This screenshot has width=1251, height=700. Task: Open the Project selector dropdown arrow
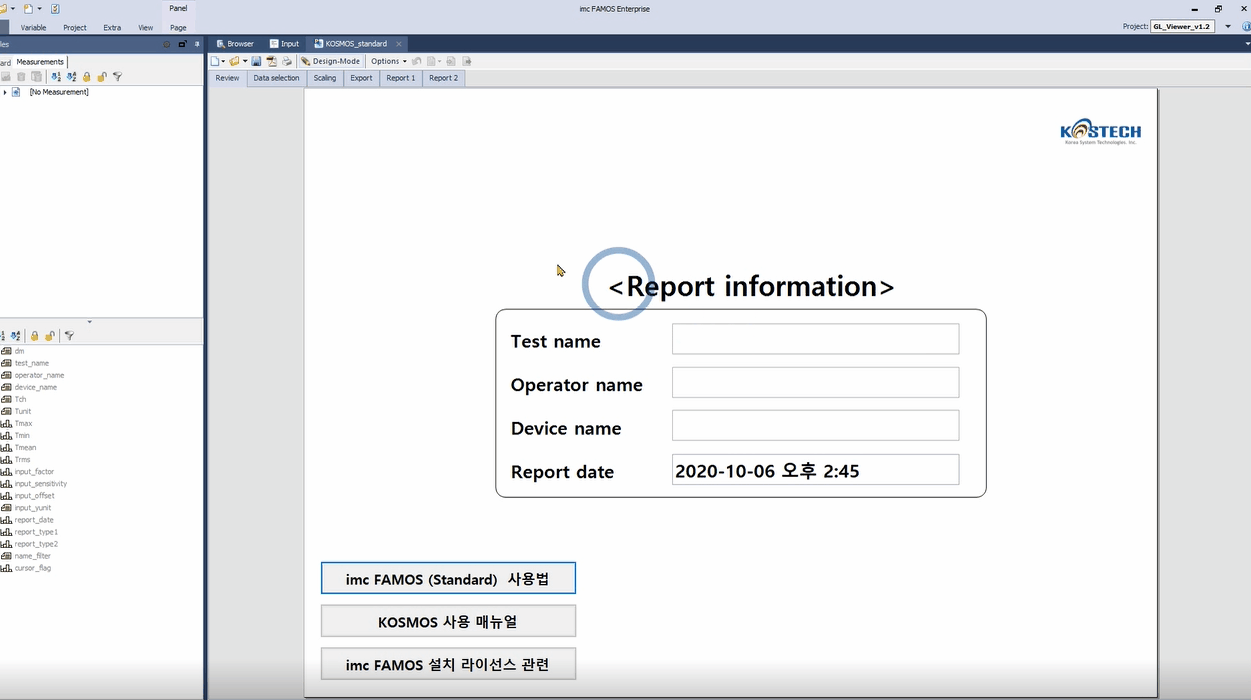pyautogui.click(x=1228, y=27)
